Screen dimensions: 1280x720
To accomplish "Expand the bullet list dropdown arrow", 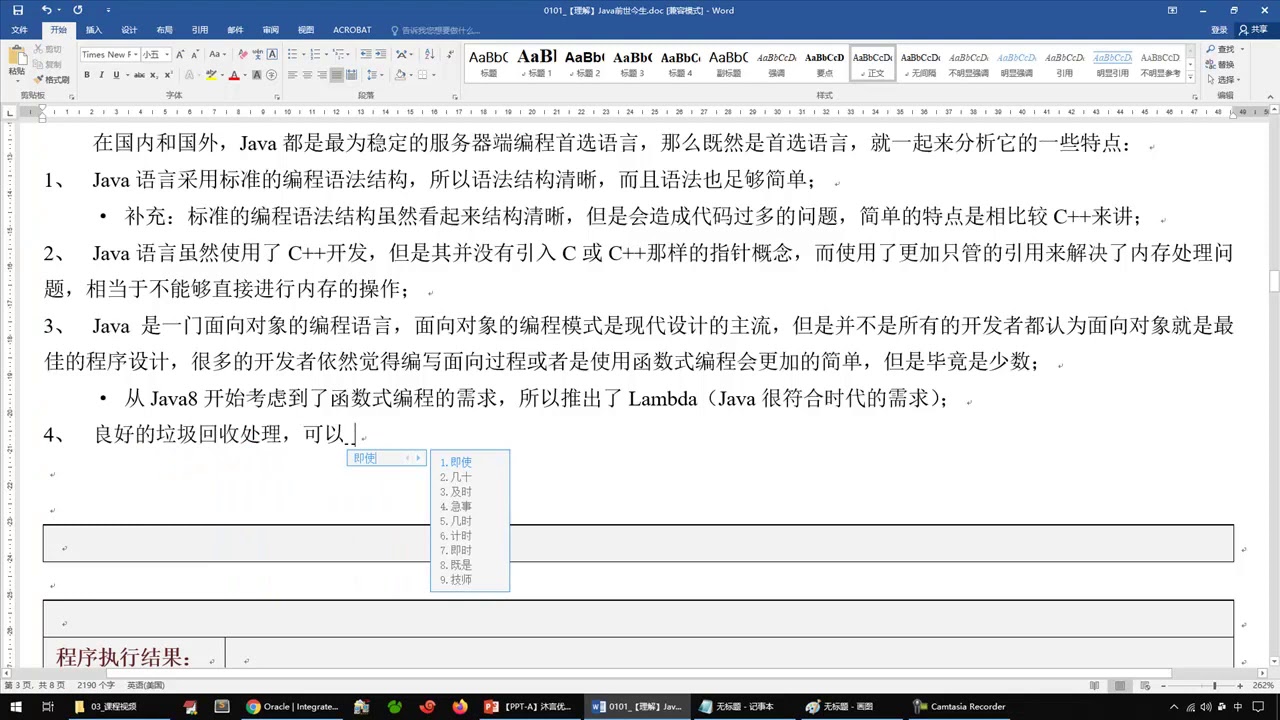I will coord(304,54).
